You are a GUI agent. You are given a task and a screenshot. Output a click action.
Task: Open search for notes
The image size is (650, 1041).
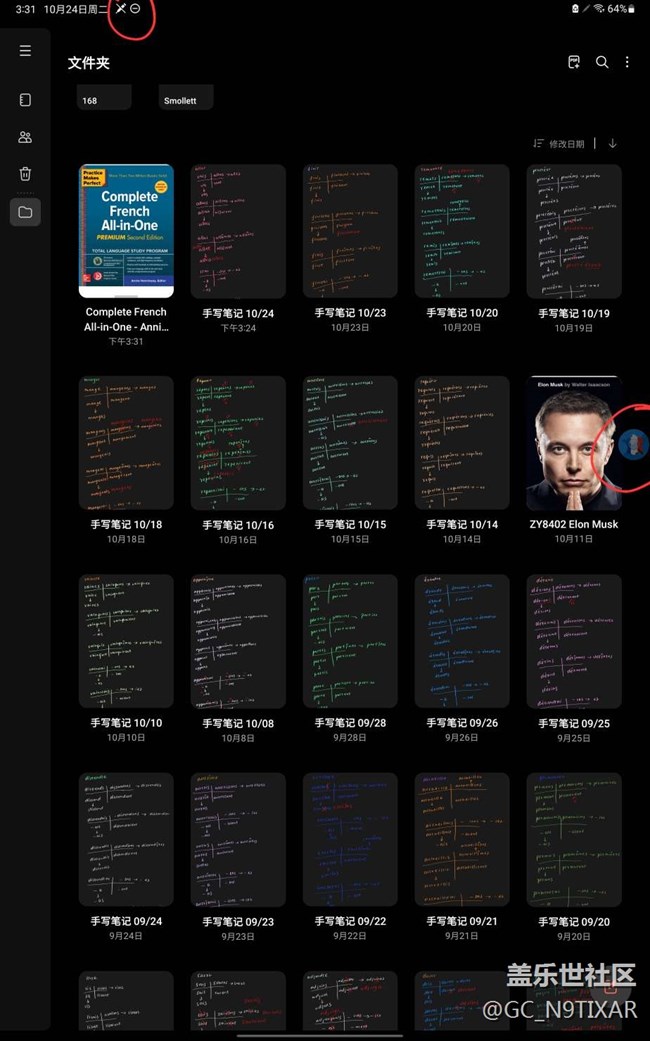tap(602, 62)
